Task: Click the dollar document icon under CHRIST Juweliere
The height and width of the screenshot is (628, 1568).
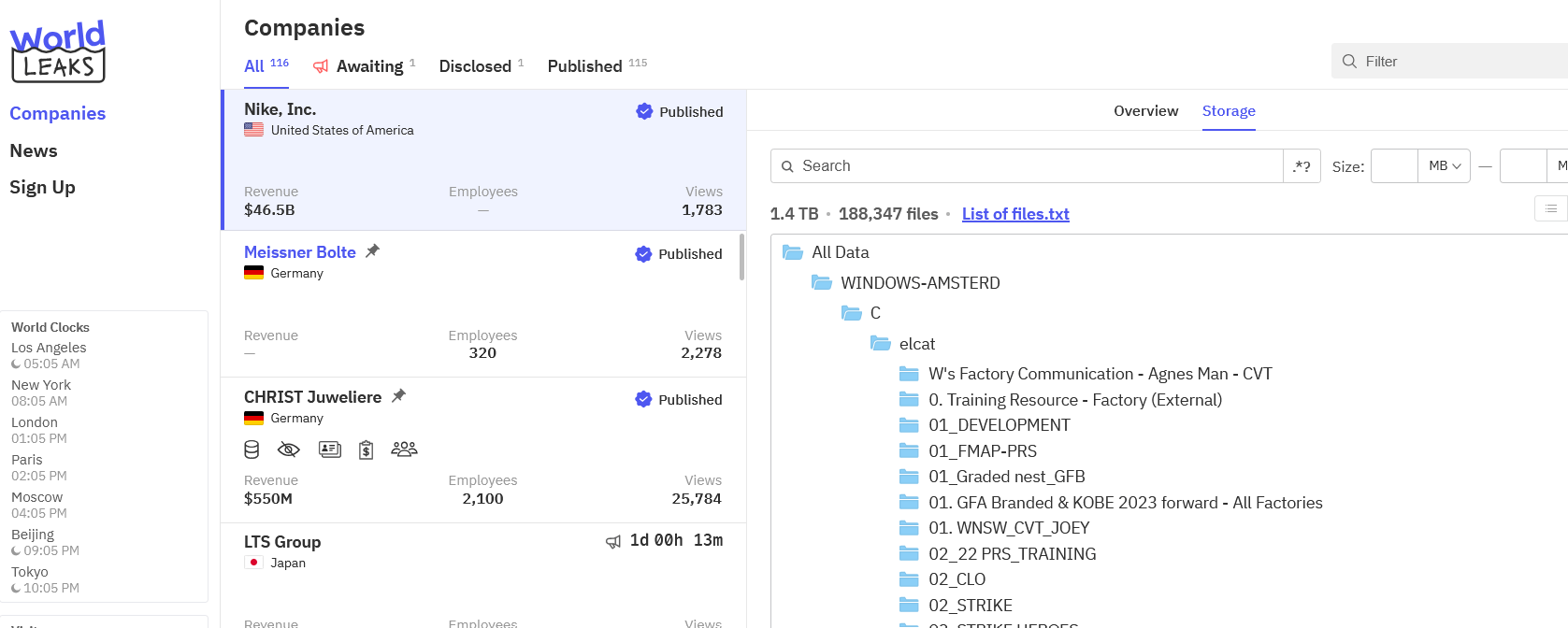Action: pos(367,450)
